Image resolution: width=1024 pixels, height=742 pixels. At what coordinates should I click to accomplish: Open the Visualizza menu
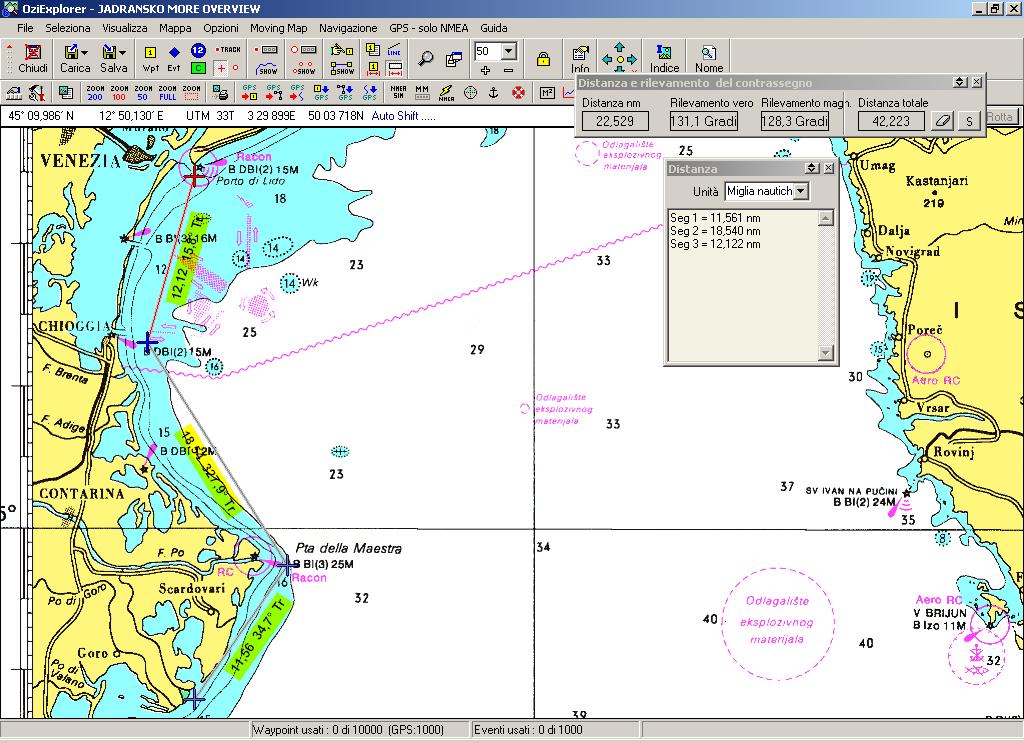[x=125, y=28]
